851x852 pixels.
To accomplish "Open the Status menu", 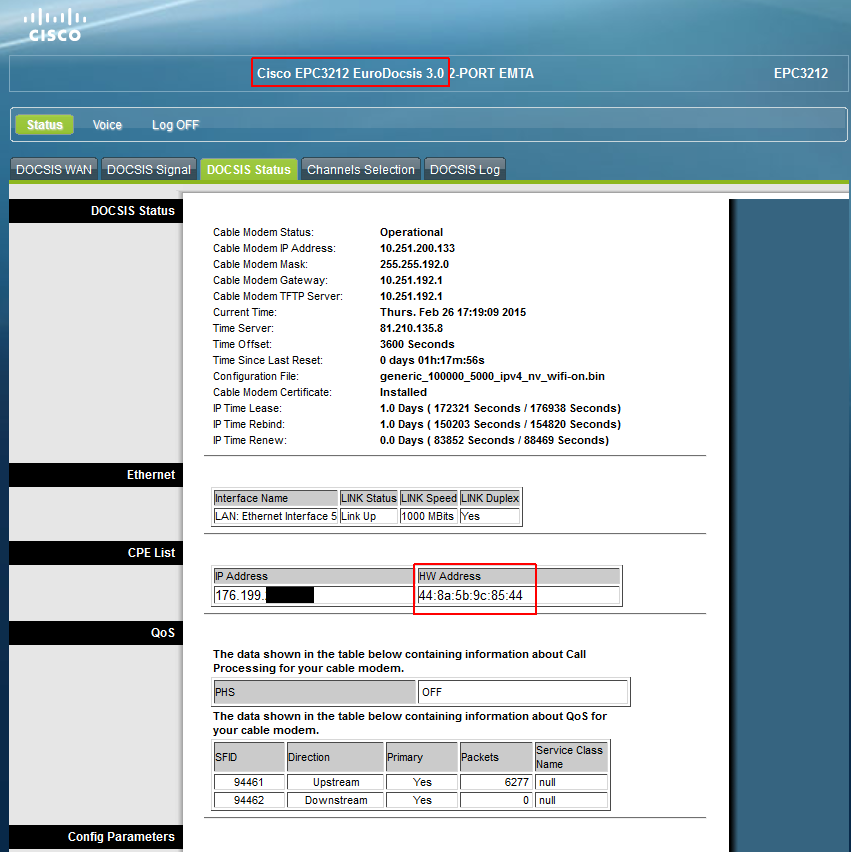I will 45,124.
